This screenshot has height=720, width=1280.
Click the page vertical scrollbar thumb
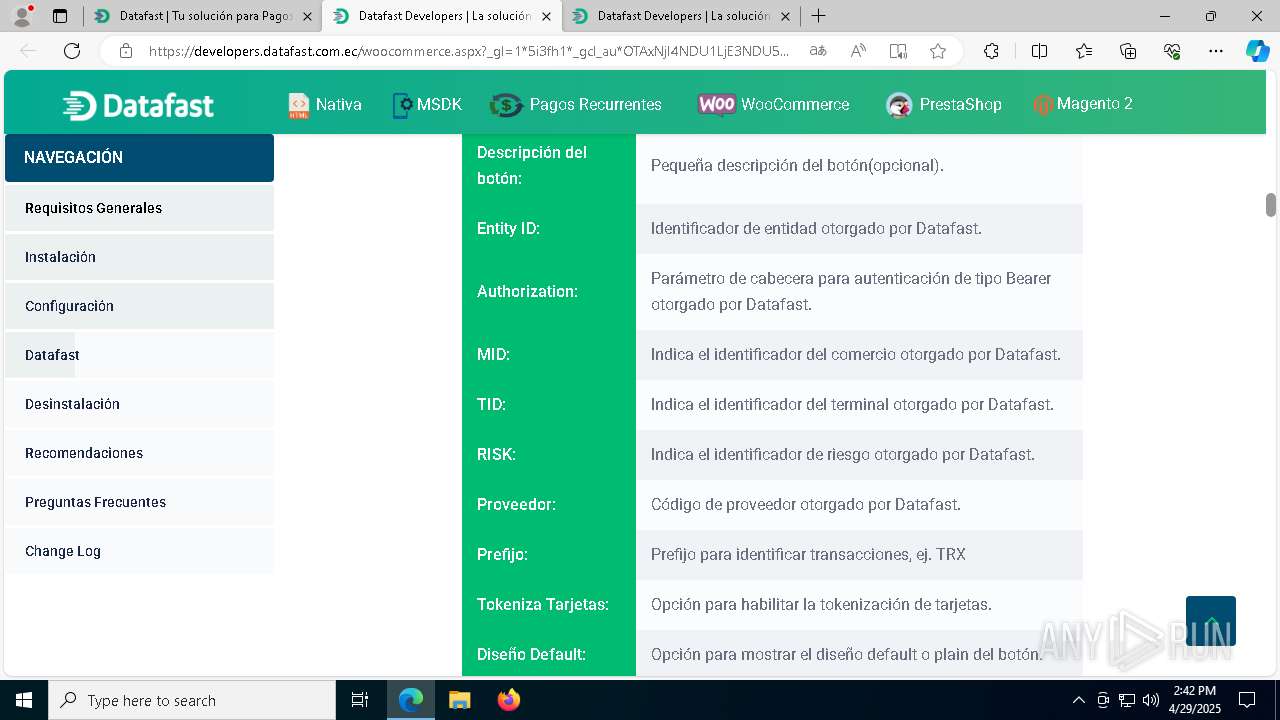(x=1271, y=205)
